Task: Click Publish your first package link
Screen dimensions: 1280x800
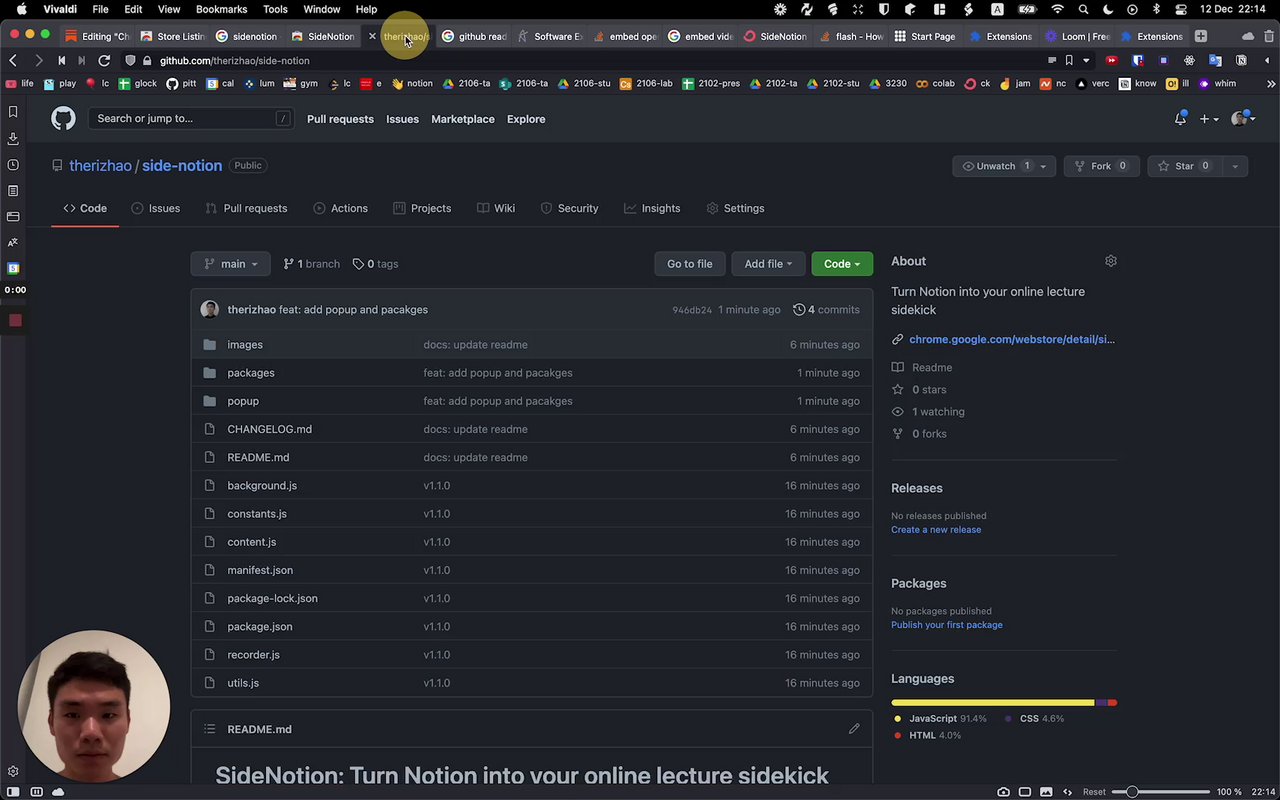Action: [x=947, y=625]
